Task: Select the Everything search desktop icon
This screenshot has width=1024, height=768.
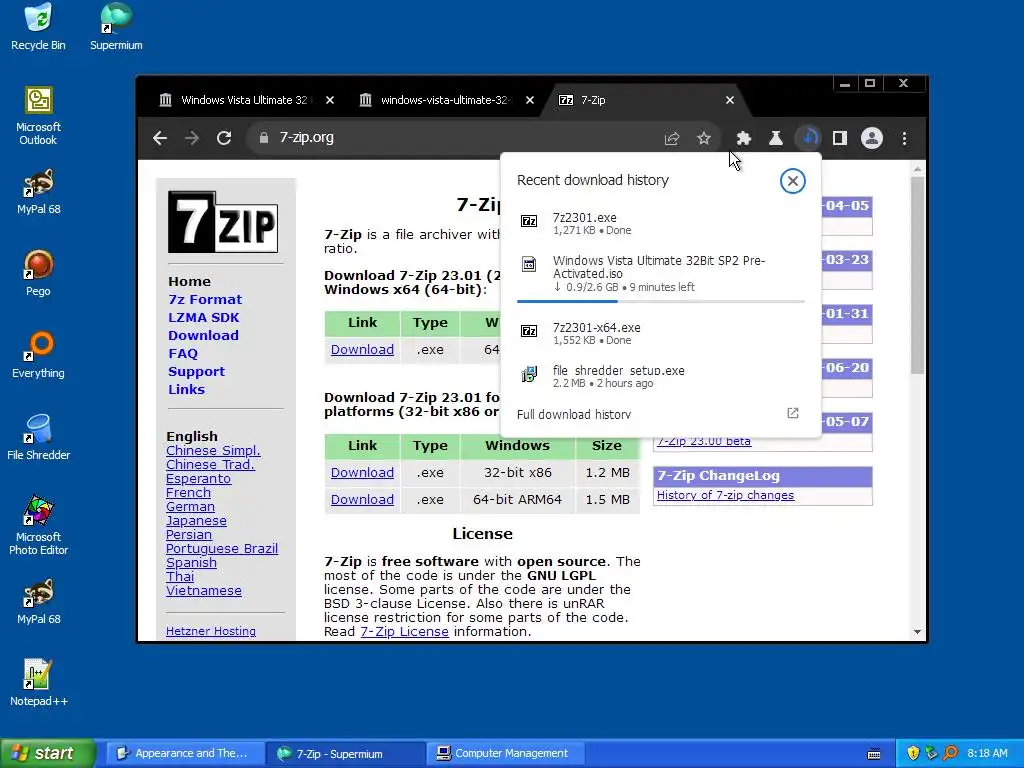Action: [x=38, y=355]
